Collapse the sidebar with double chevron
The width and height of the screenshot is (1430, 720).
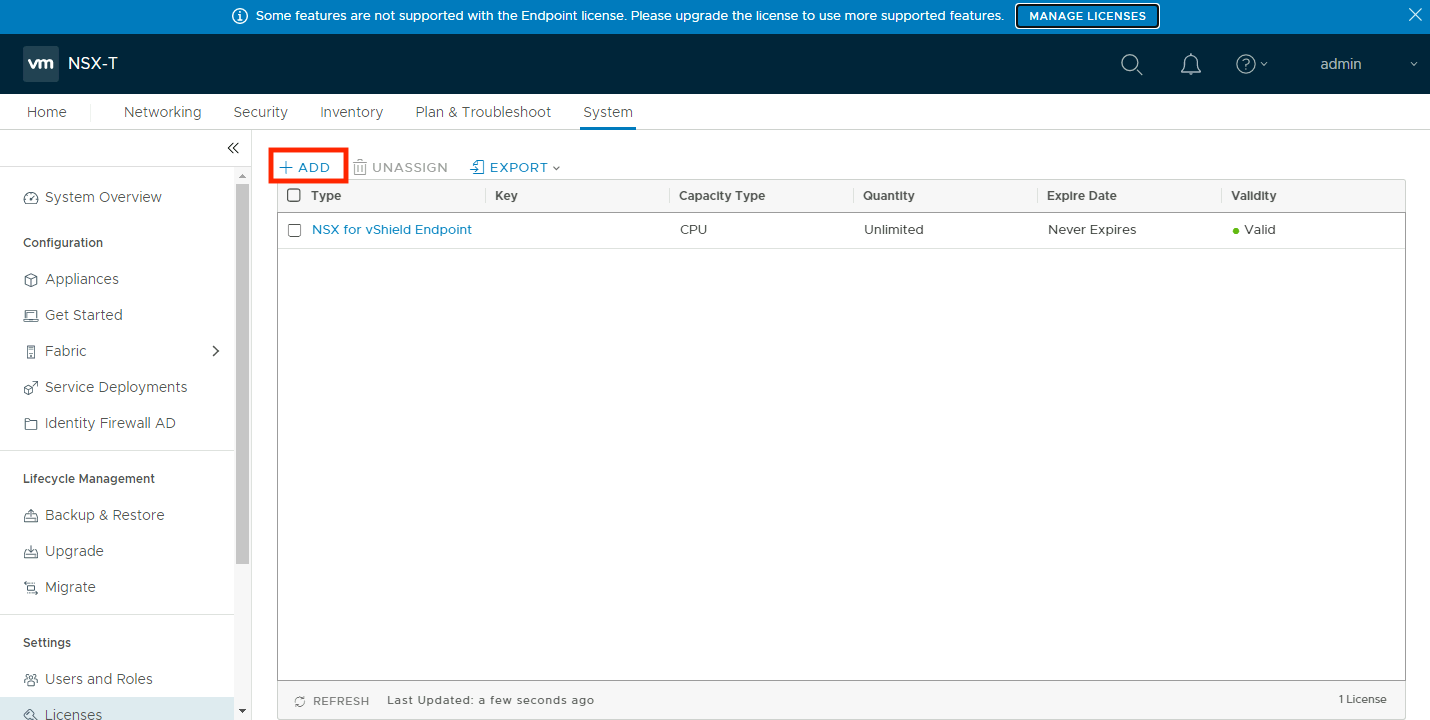233,148
